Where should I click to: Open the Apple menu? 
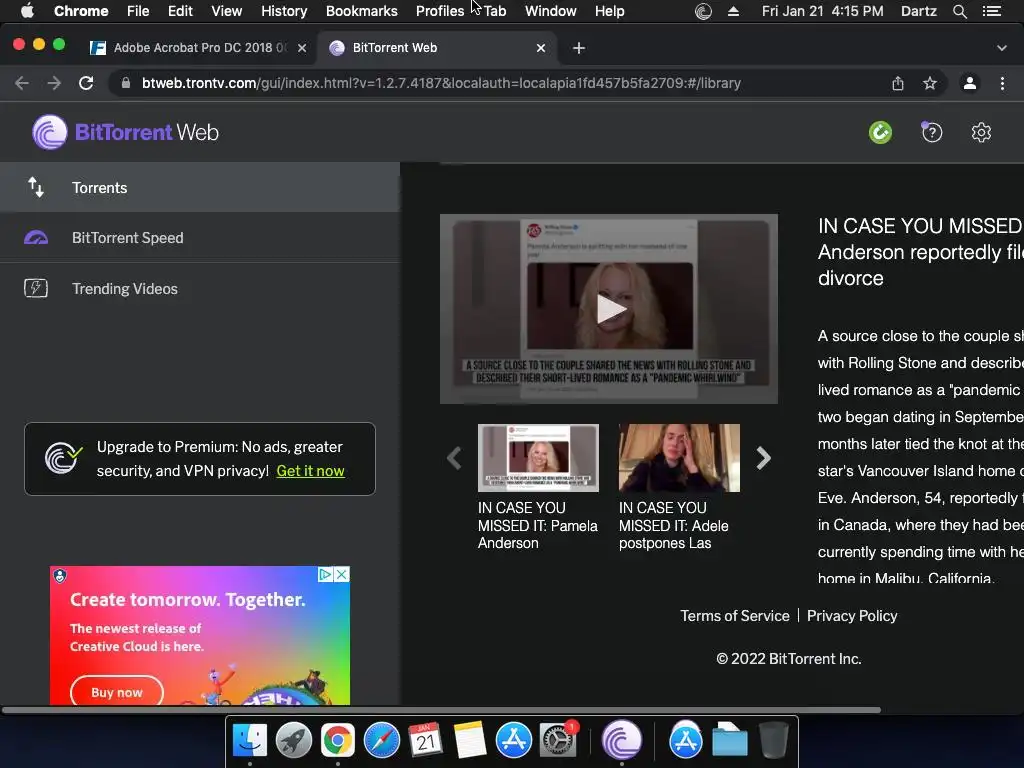pyautogui.click(x=27, y=11)
